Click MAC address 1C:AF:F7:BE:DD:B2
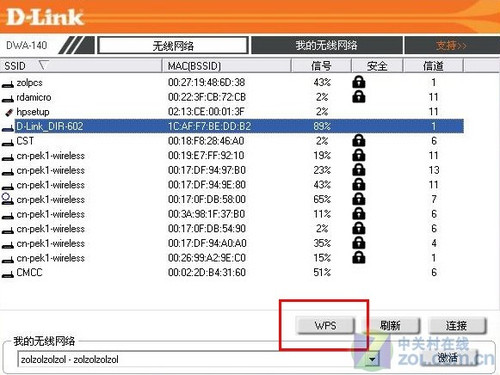The height and width of the screenshot is (375, 500). 209,126
